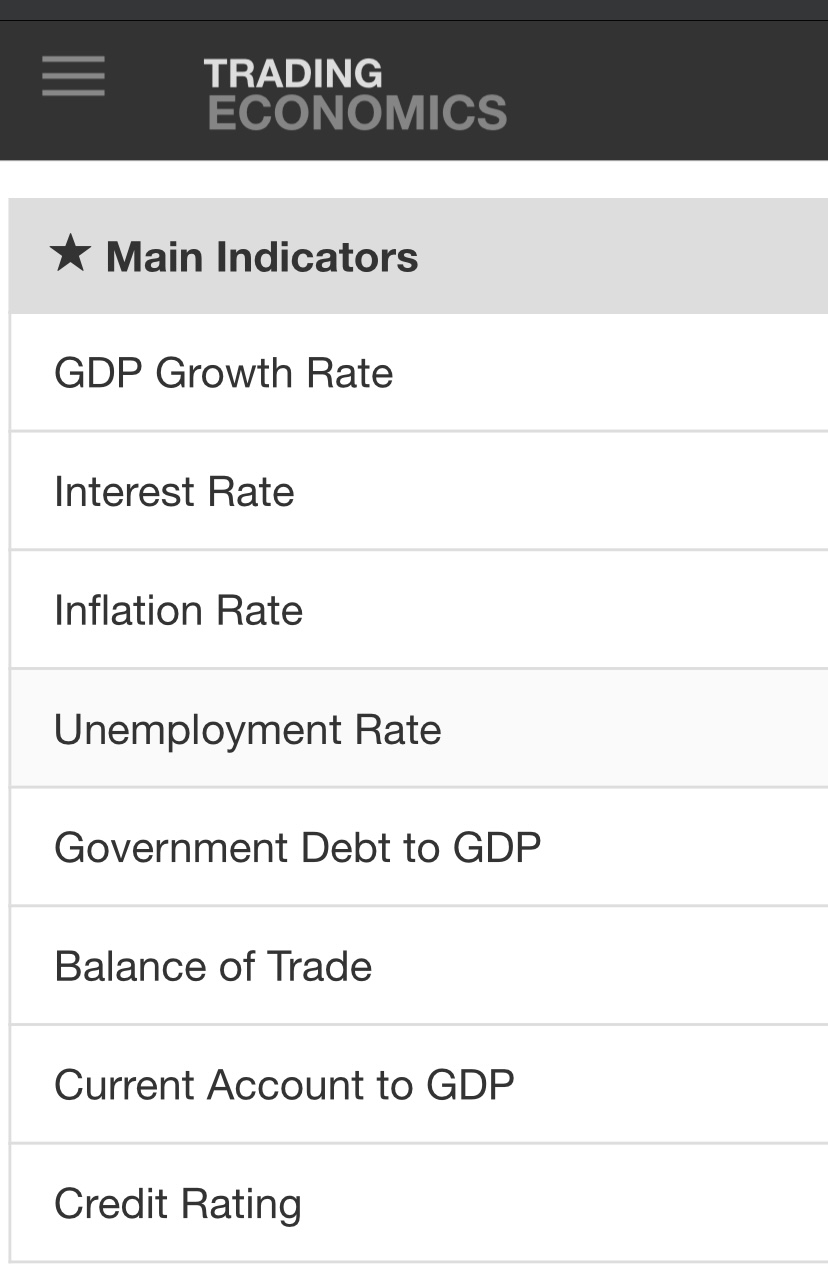Tap the word TRADING in the logo
The height and width of the screenshot is (1286, 828).
tap(293, 73)
